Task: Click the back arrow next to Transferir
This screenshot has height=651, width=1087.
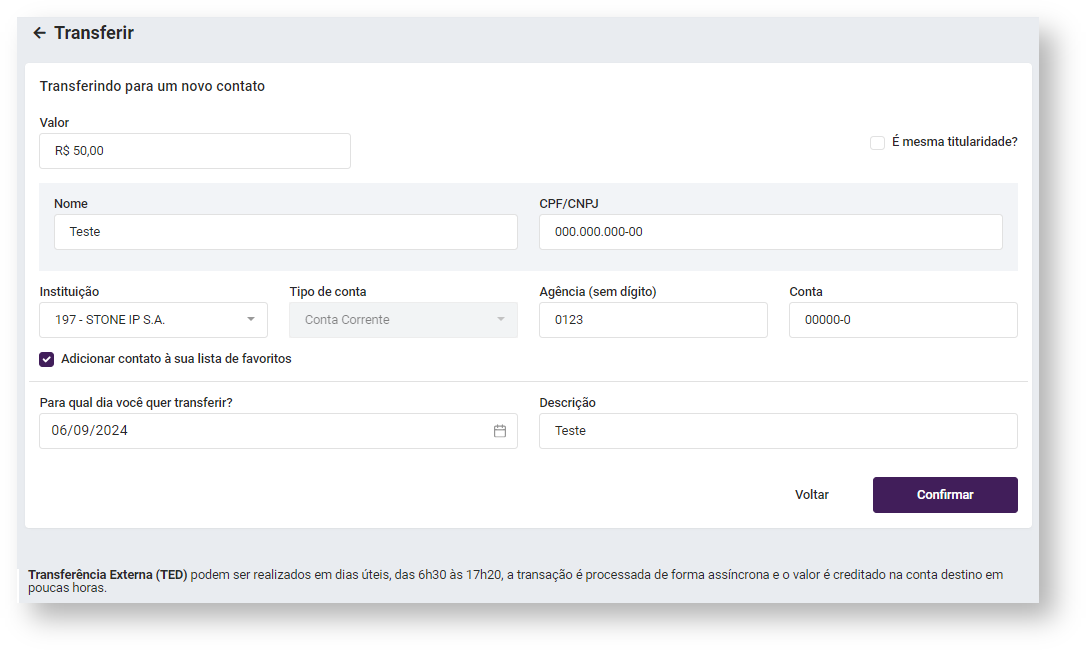Action: tap(39, 33)
